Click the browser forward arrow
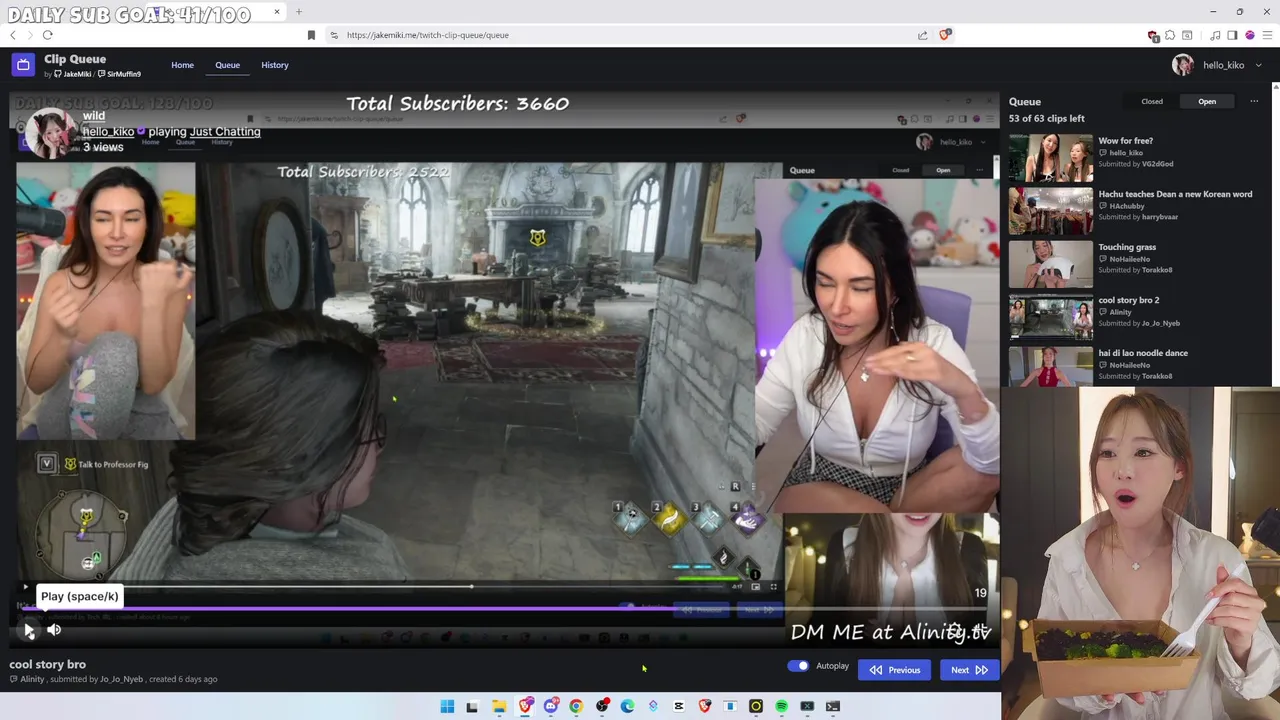This screenshot has height=720, width=1280. 29,35
